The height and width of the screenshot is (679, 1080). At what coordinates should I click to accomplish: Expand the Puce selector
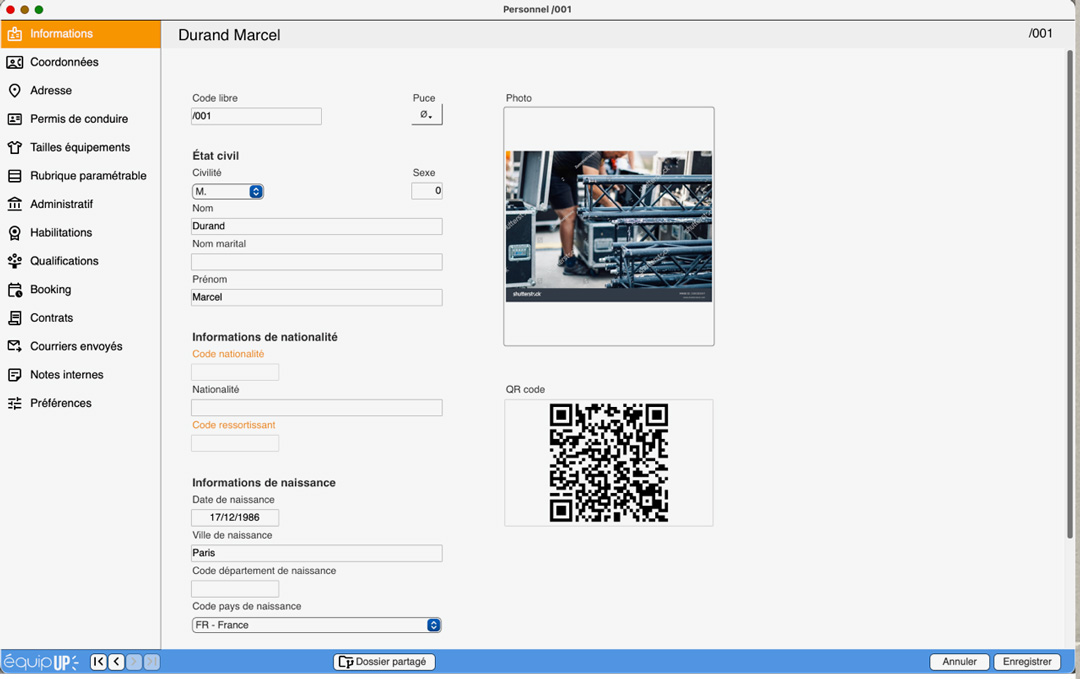pyautogui.click(x=426, y=115)
